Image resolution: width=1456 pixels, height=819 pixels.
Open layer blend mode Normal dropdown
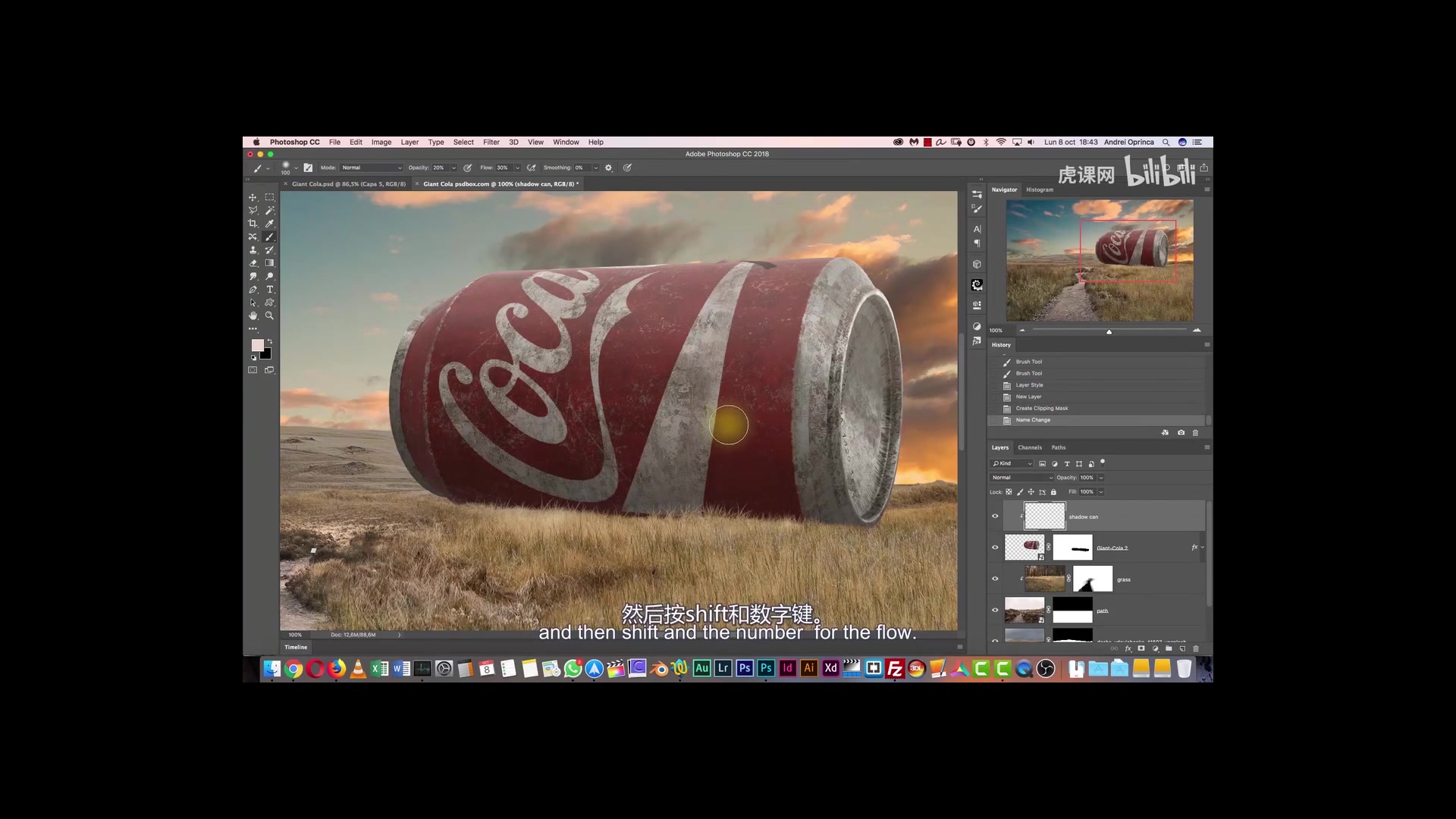1021,478
